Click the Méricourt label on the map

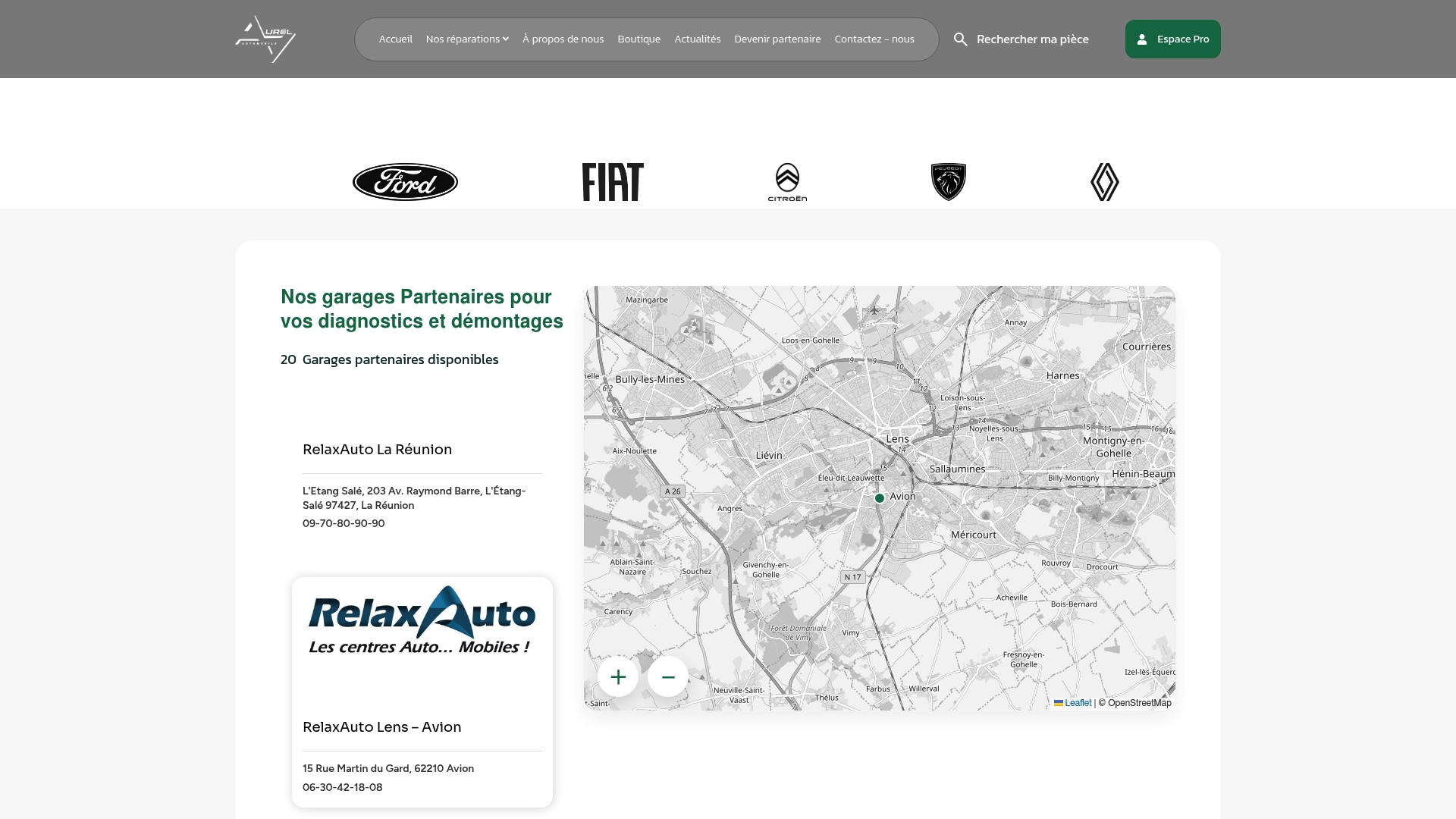tap(974, 535)
